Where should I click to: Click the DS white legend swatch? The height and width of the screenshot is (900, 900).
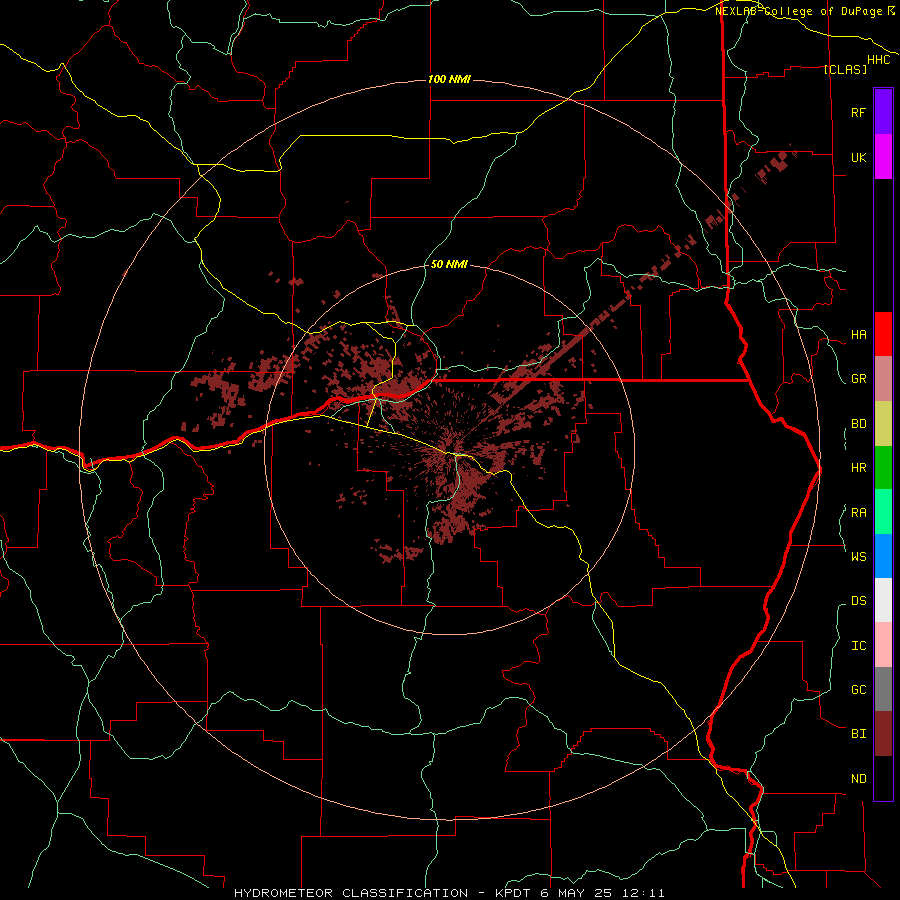tap(883, 600)
